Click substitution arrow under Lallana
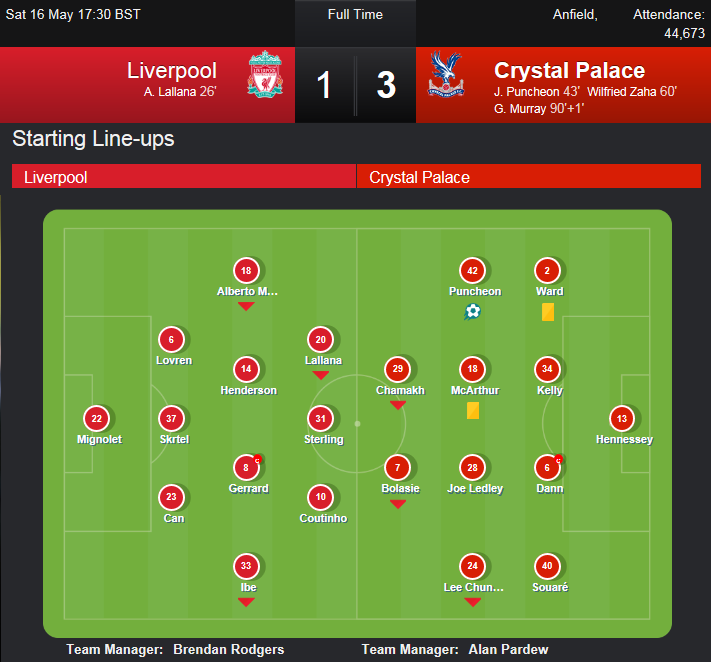The width and height of the screenshot is (711, 663). coord(321,375)
